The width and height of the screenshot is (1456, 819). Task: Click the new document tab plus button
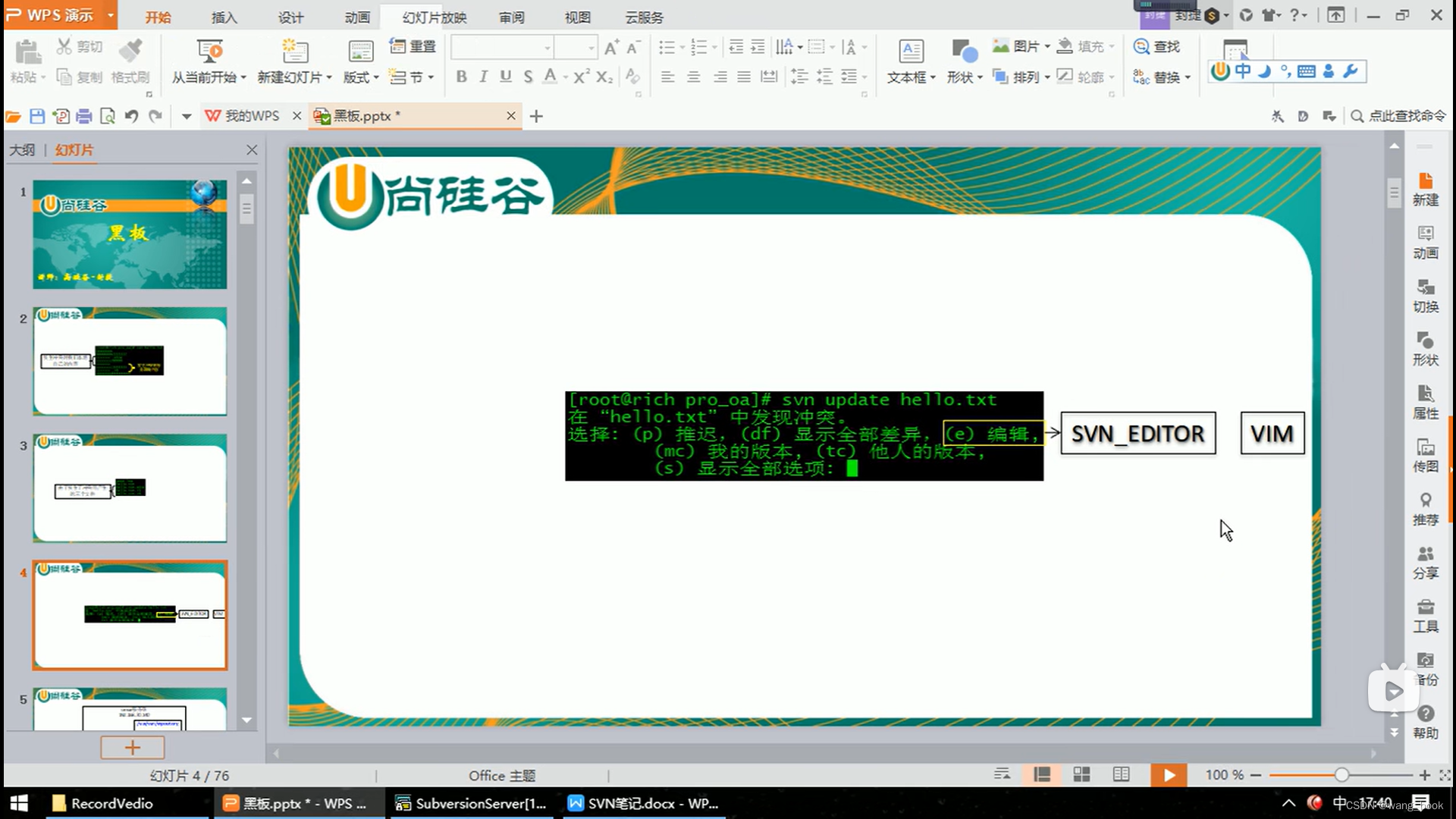pyautogui.click(x=536, y=116)
